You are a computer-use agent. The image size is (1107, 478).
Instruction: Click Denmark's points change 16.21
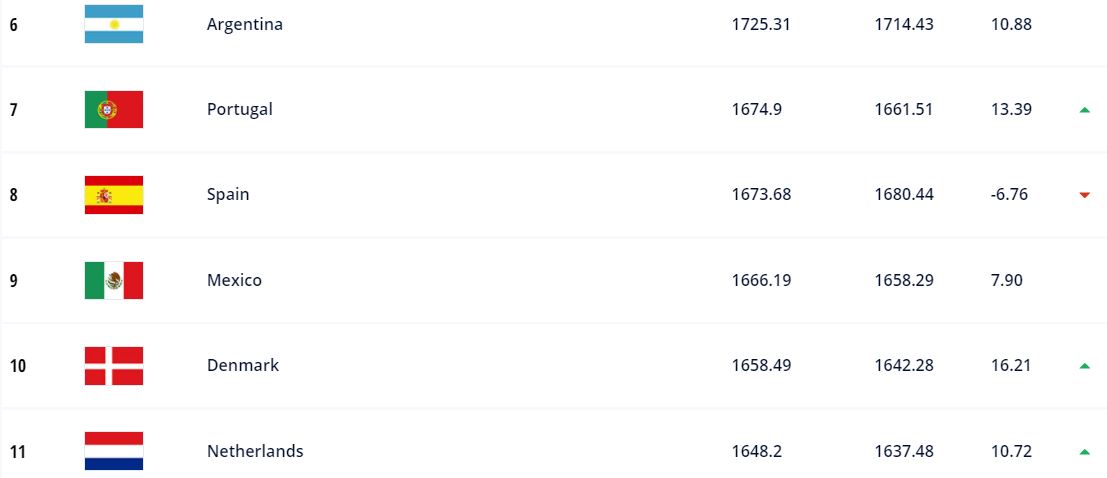coord(1009,366)
